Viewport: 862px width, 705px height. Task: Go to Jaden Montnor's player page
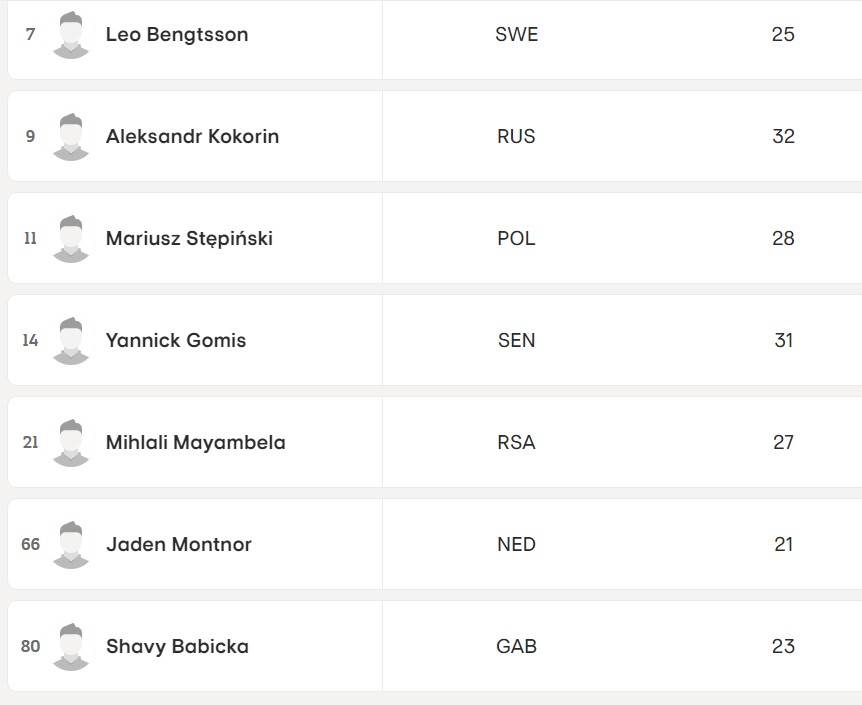click(x=179, y=545)
